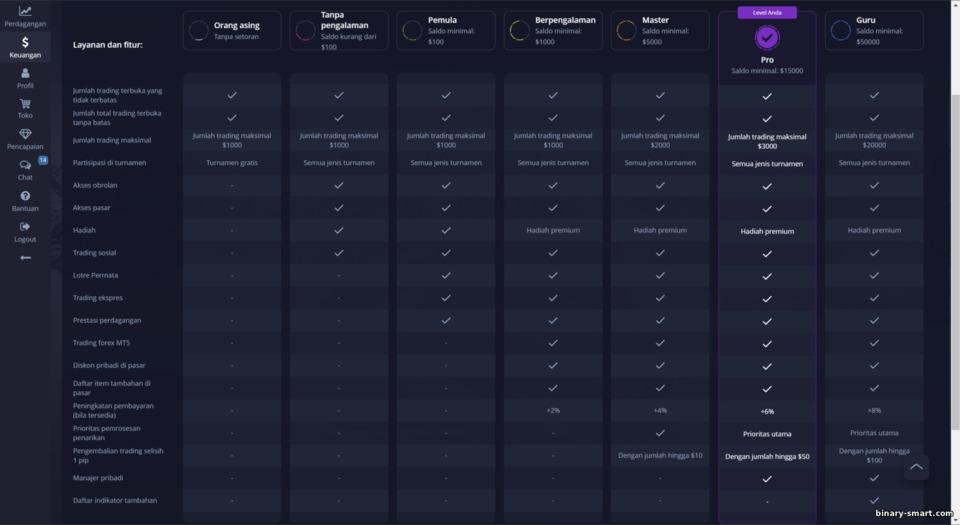The image size is (960, 525).
Task: Click '+6%' in Pro column
Action: tap(767, 412)
